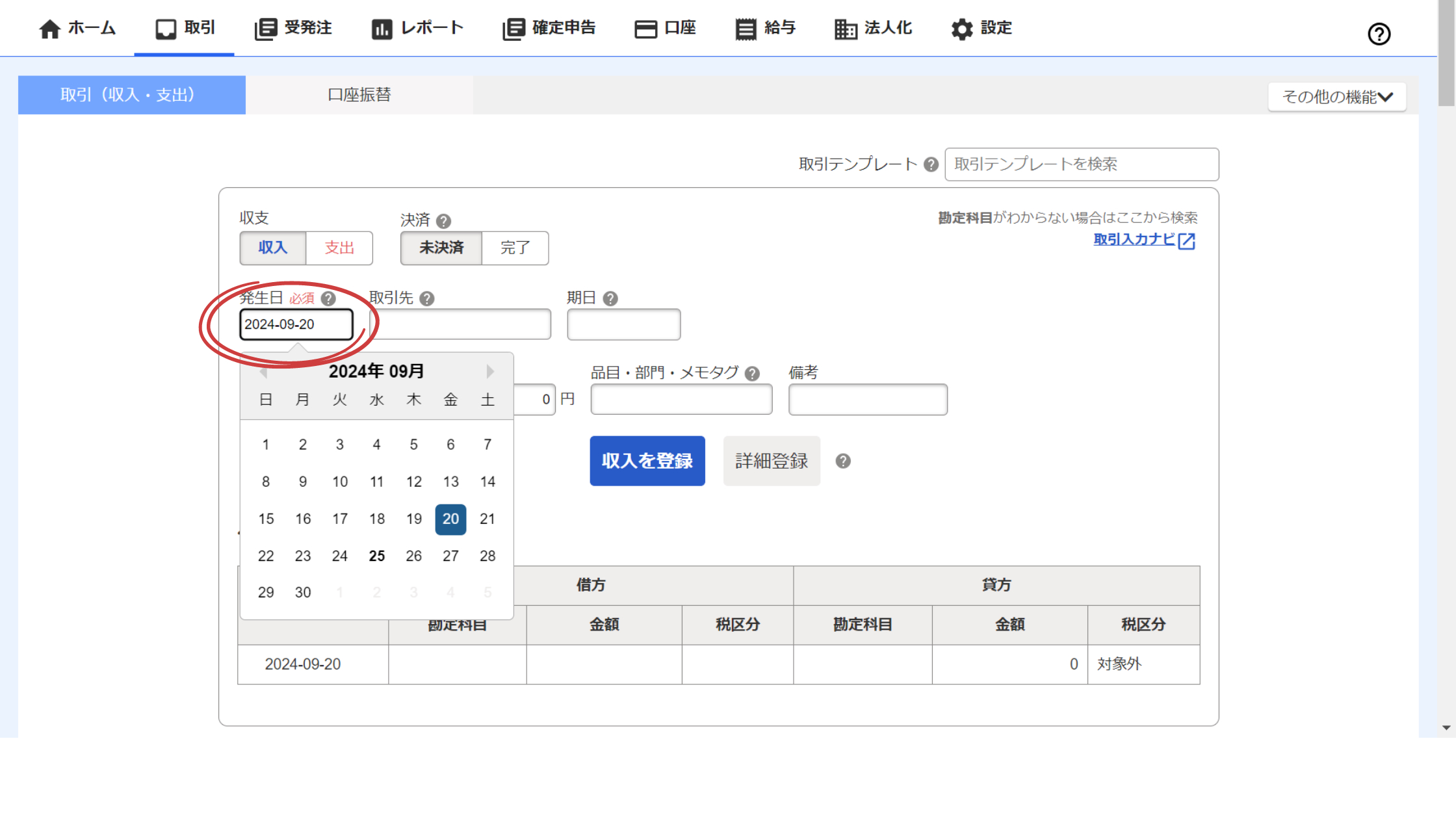1456x819 pixels.
Task: Click the 収入を登録 register button
Action: click(647, 461)
